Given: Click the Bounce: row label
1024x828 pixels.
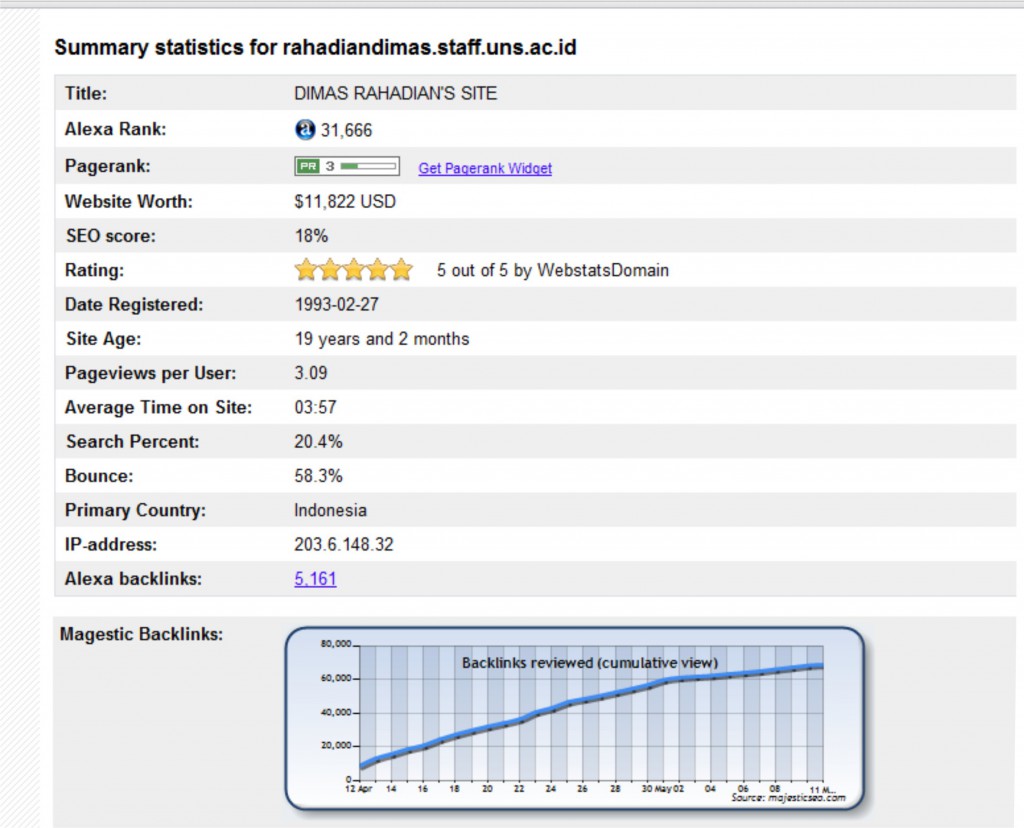Looking at the screenshot, I should tap(99, 475).
